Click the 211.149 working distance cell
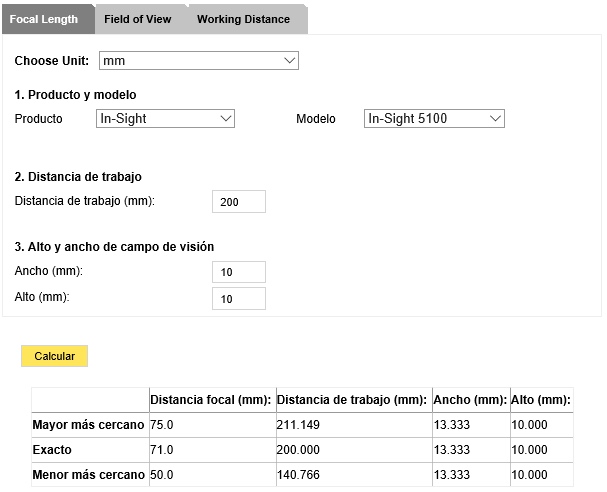The image size is (607, 492). coord(300,425)
